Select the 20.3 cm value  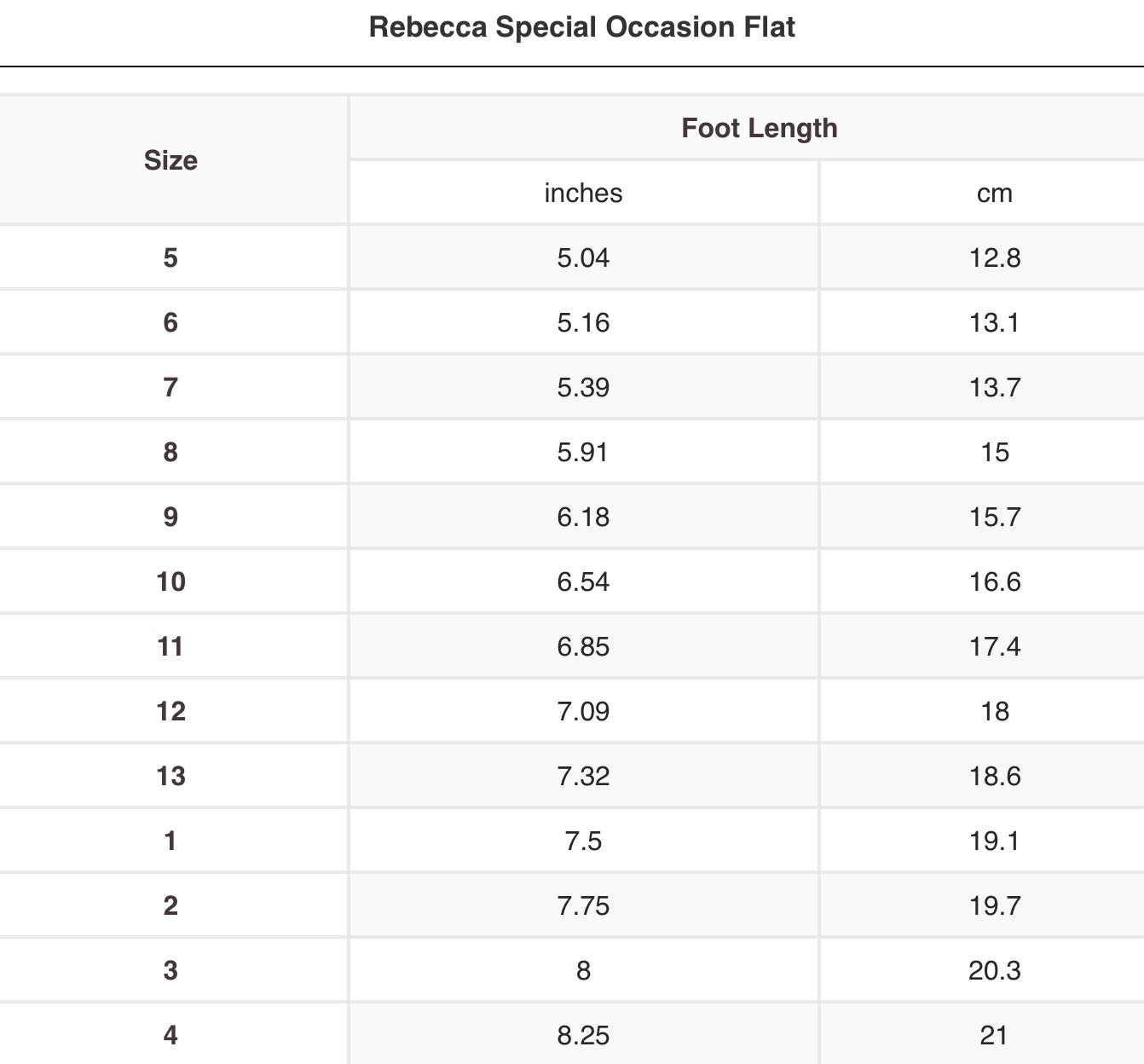tap(995, 970)
